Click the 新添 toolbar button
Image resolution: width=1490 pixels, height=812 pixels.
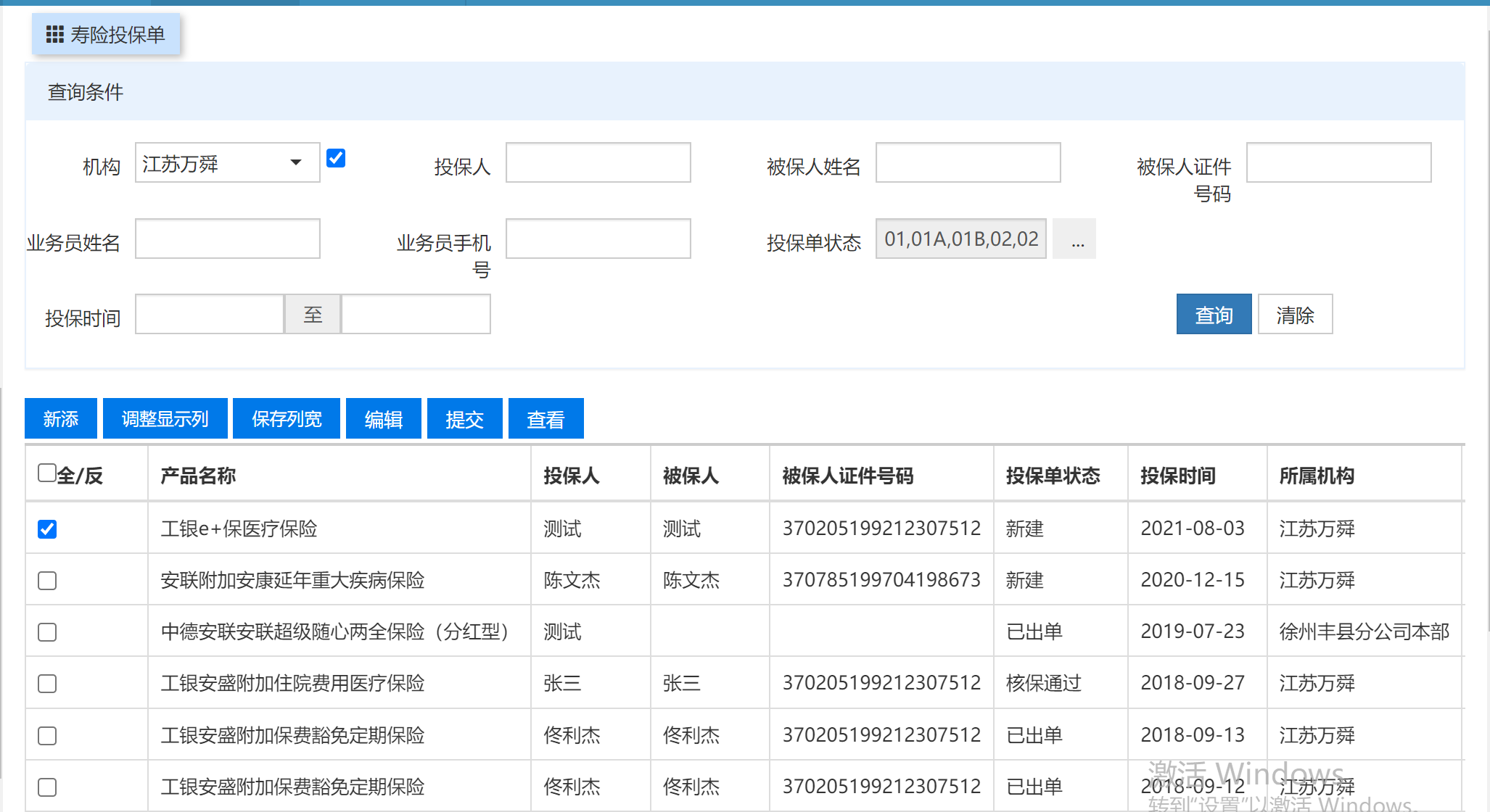coord(60,419)
